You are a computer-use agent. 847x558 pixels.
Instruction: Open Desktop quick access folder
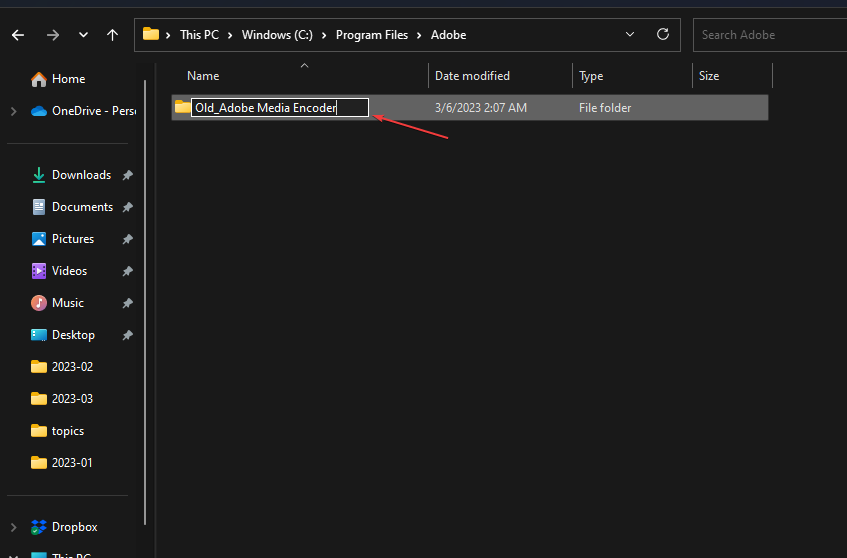coord(73,335)
